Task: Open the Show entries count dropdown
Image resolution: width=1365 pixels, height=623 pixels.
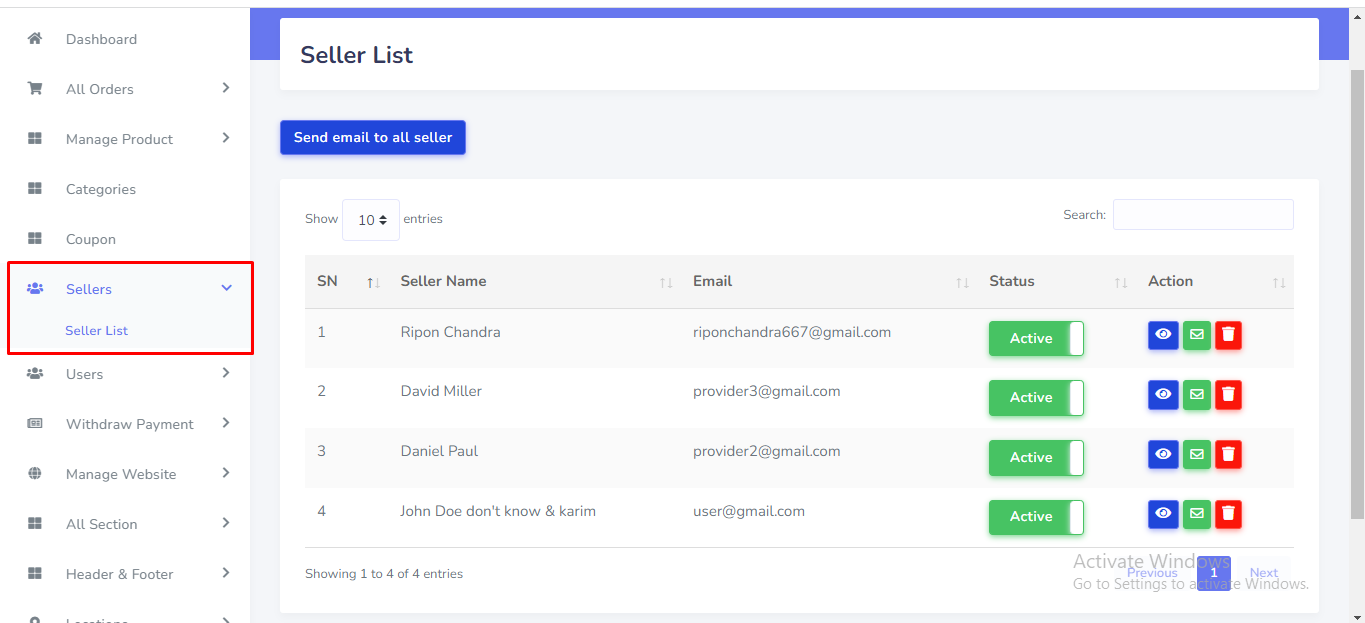Action: tap(371, 220)
